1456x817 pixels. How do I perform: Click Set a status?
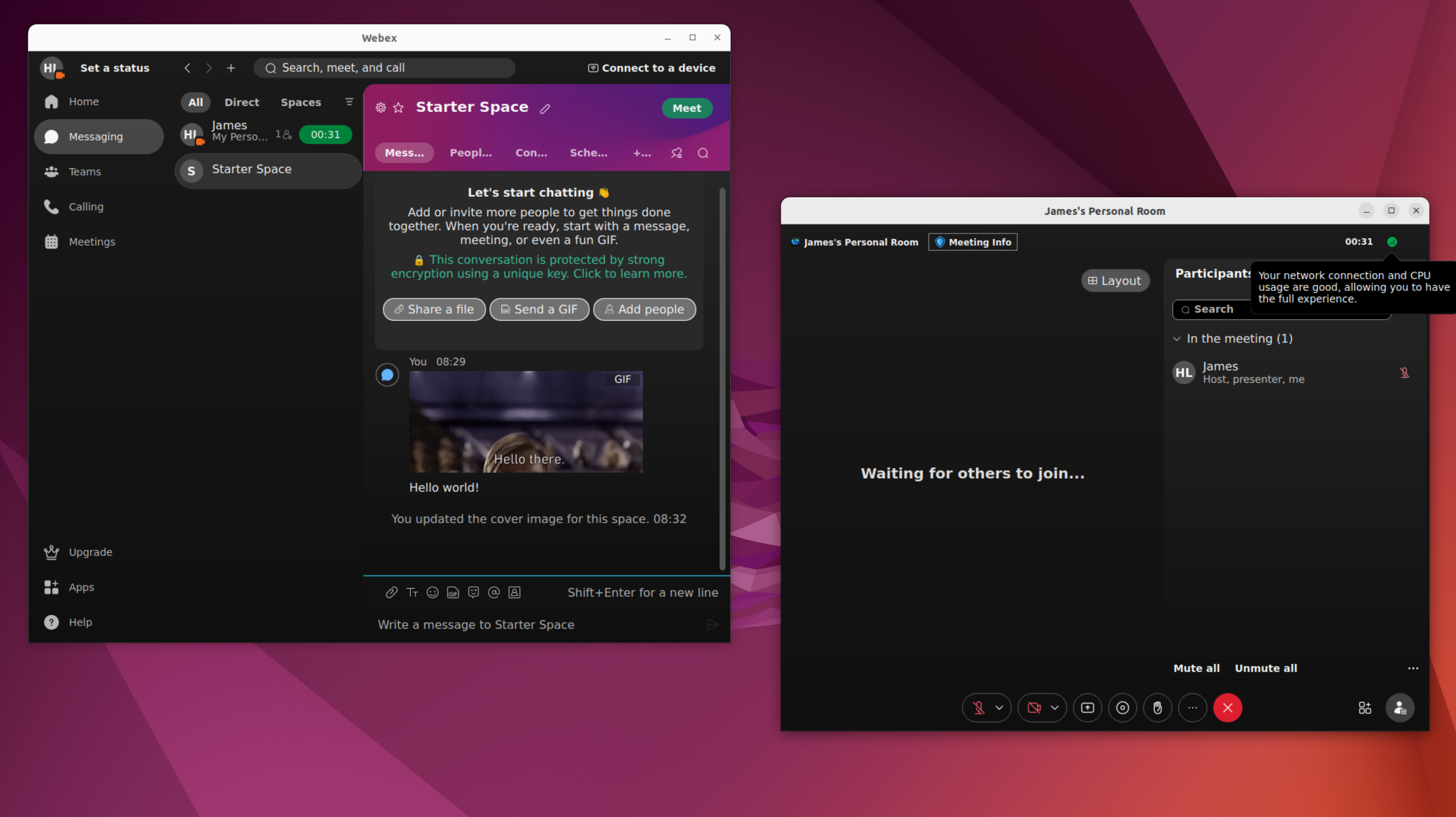(115, 68)
